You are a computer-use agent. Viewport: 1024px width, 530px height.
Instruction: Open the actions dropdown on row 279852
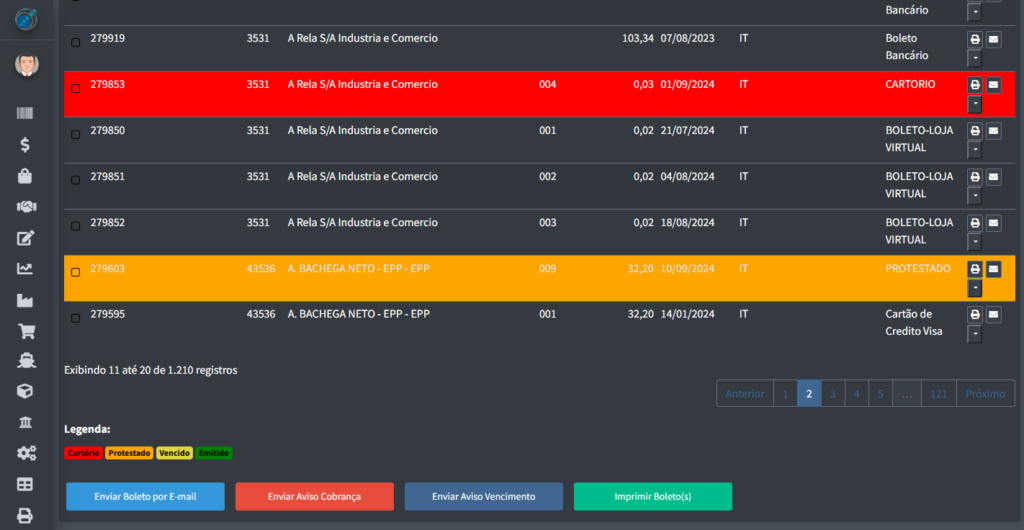975,242
